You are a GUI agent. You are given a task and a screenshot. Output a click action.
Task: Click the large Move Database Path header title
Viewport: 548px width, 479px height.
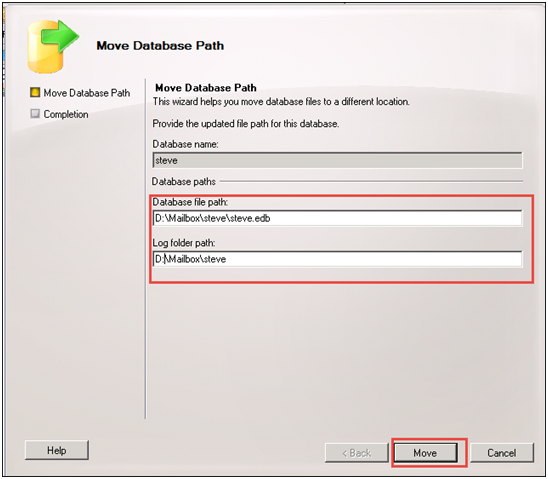click(x=160, y=45)
